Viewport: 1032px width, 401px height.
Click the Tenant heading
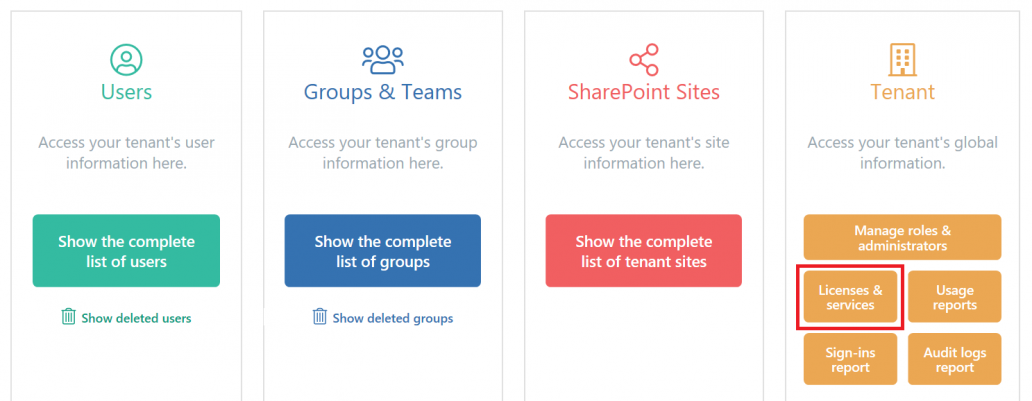902,92
